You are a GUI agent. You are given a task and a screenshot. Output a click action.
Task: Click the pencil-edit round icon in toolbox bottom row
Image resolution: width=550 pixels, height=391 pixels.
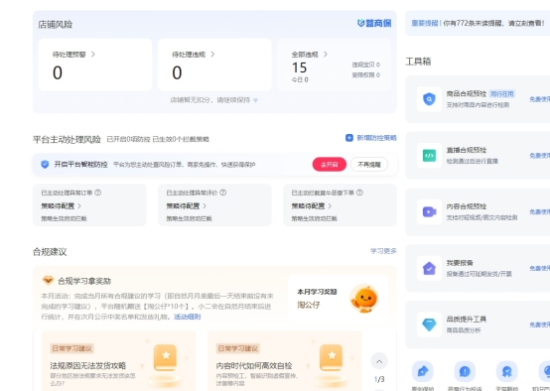coord(422,371)
